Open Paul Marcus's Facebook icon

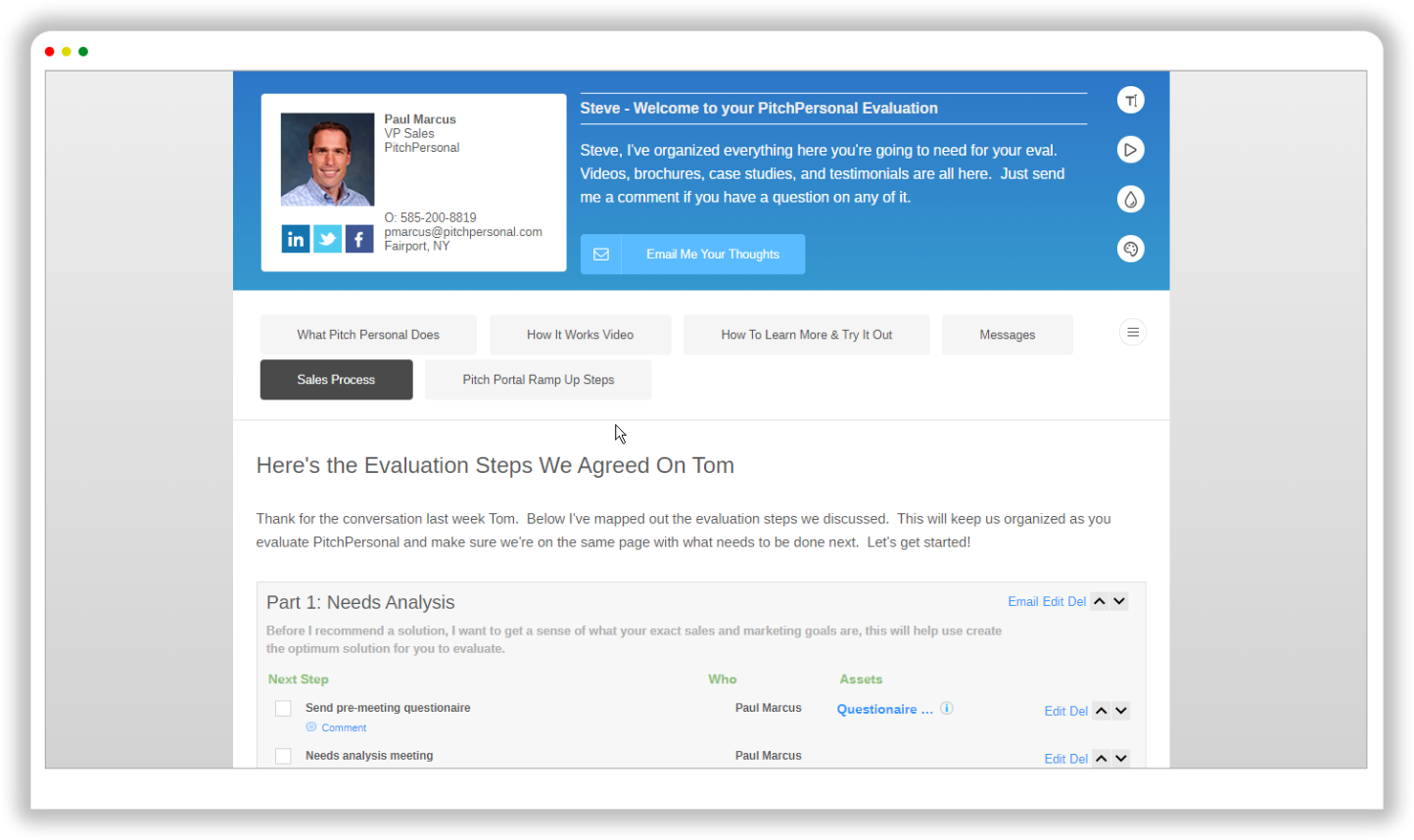pyautogui.click(x=358, y=239)
